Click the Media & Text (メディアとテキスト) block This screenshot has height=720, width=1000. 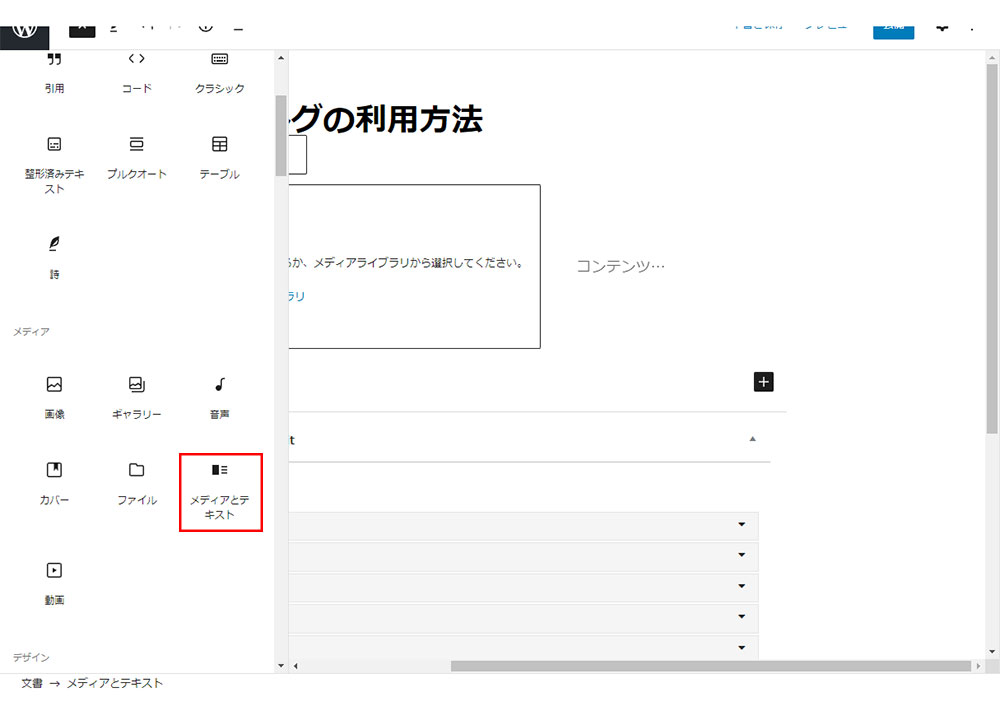coord(220,491)
